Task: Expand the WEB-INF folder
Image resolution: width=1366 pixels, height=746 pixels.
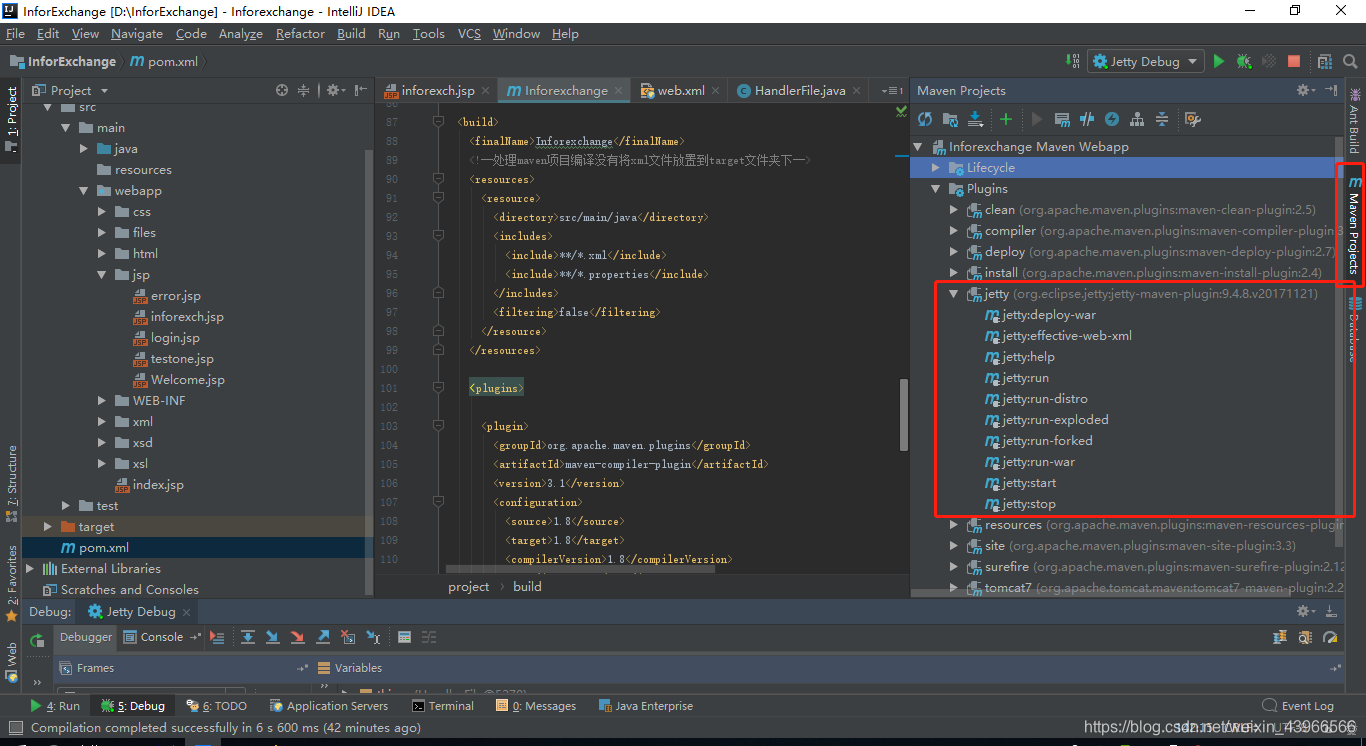Action: (x=102, y=401)
